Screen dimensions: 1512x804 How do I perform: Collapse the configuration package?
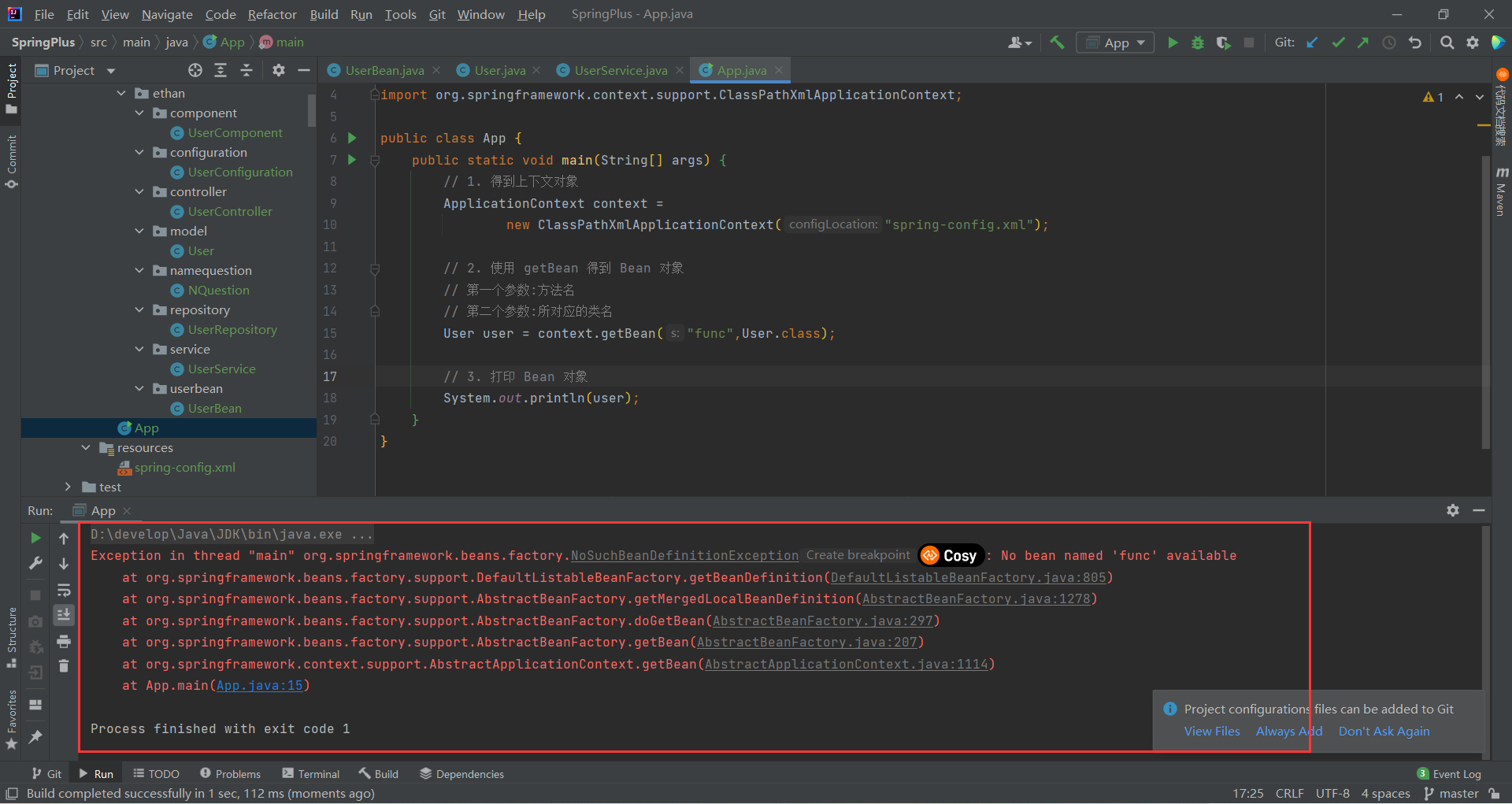tap(139, 152)
